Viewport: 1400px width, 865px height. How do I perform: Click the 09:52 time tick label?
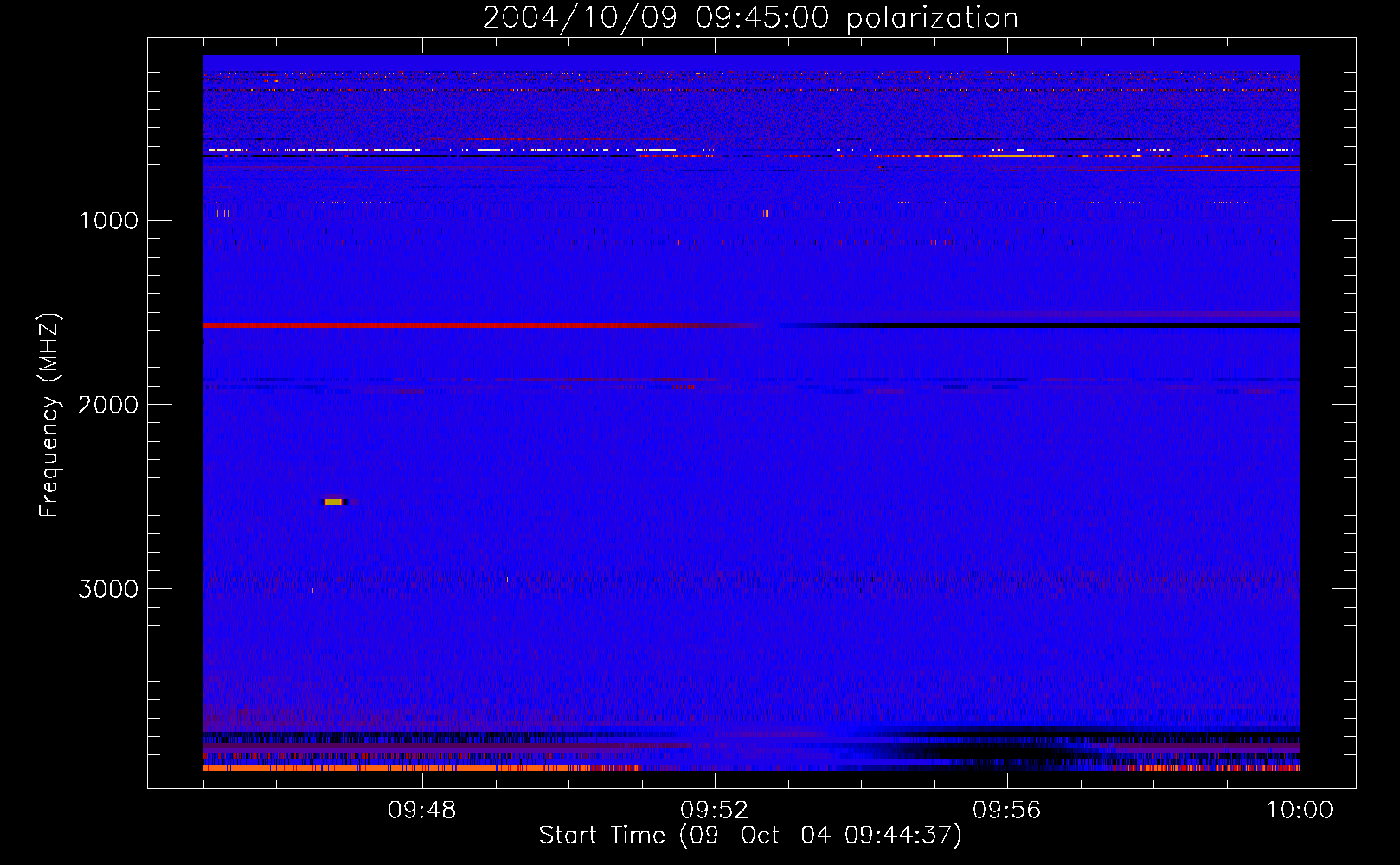[714, 811]
